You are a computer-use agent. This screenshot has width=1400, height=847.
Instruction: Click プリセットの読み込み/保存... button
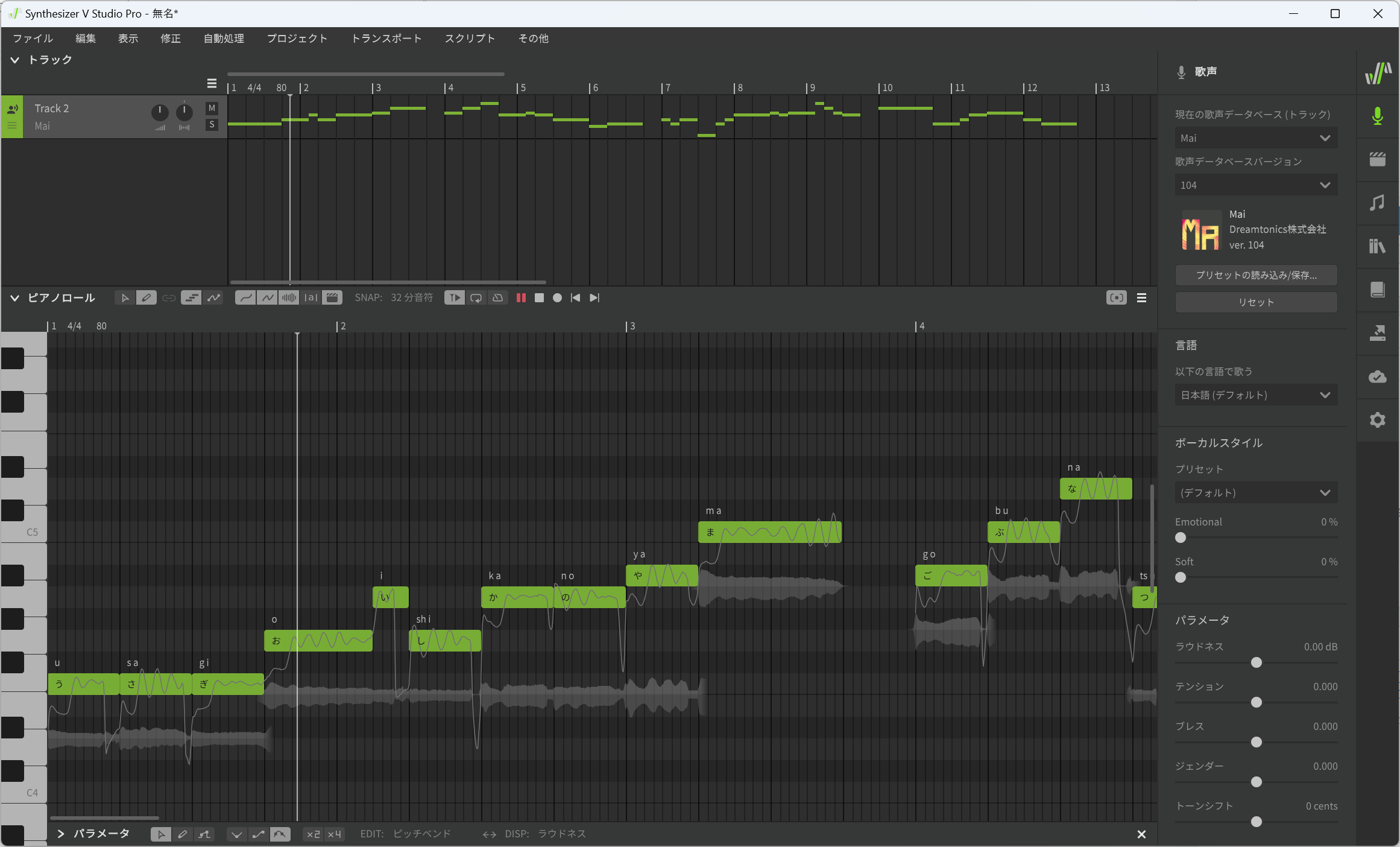[1256, 275]
